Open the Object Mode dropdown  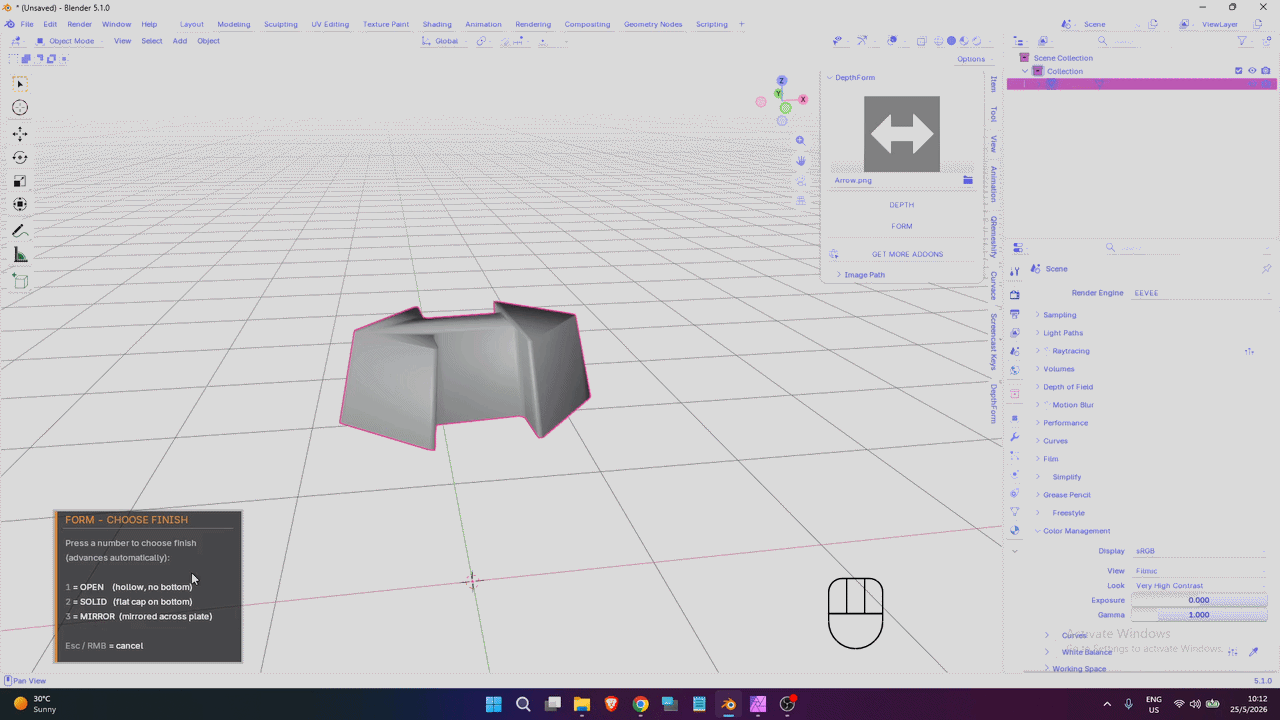[66, 41]
